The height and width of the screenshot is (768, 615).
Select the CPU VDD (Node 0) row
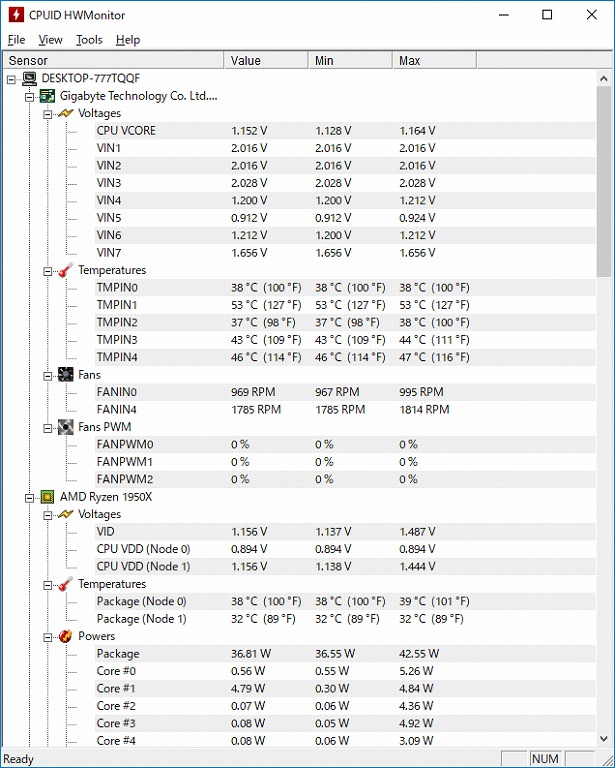coord(345,549)
